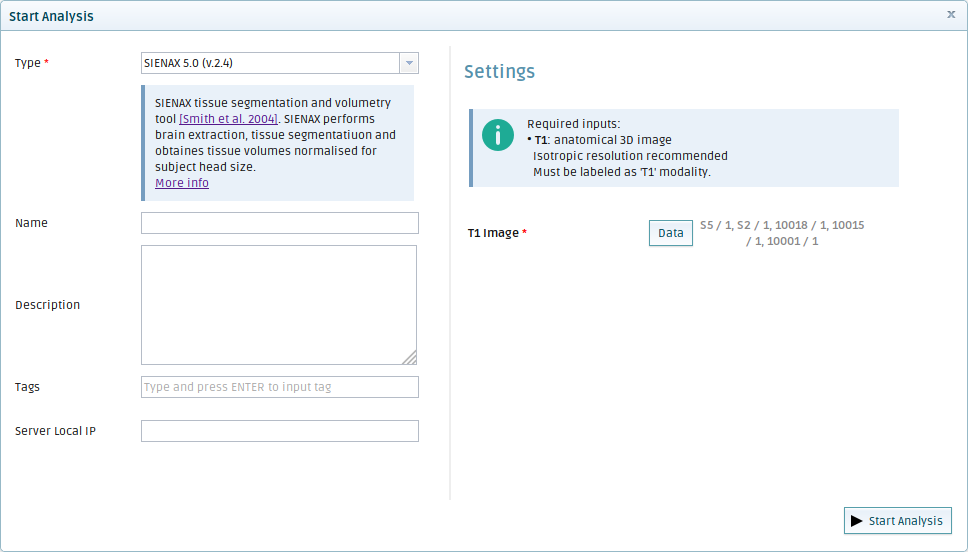
Task: Click the 'T1 Image' label
Action: 493,233
